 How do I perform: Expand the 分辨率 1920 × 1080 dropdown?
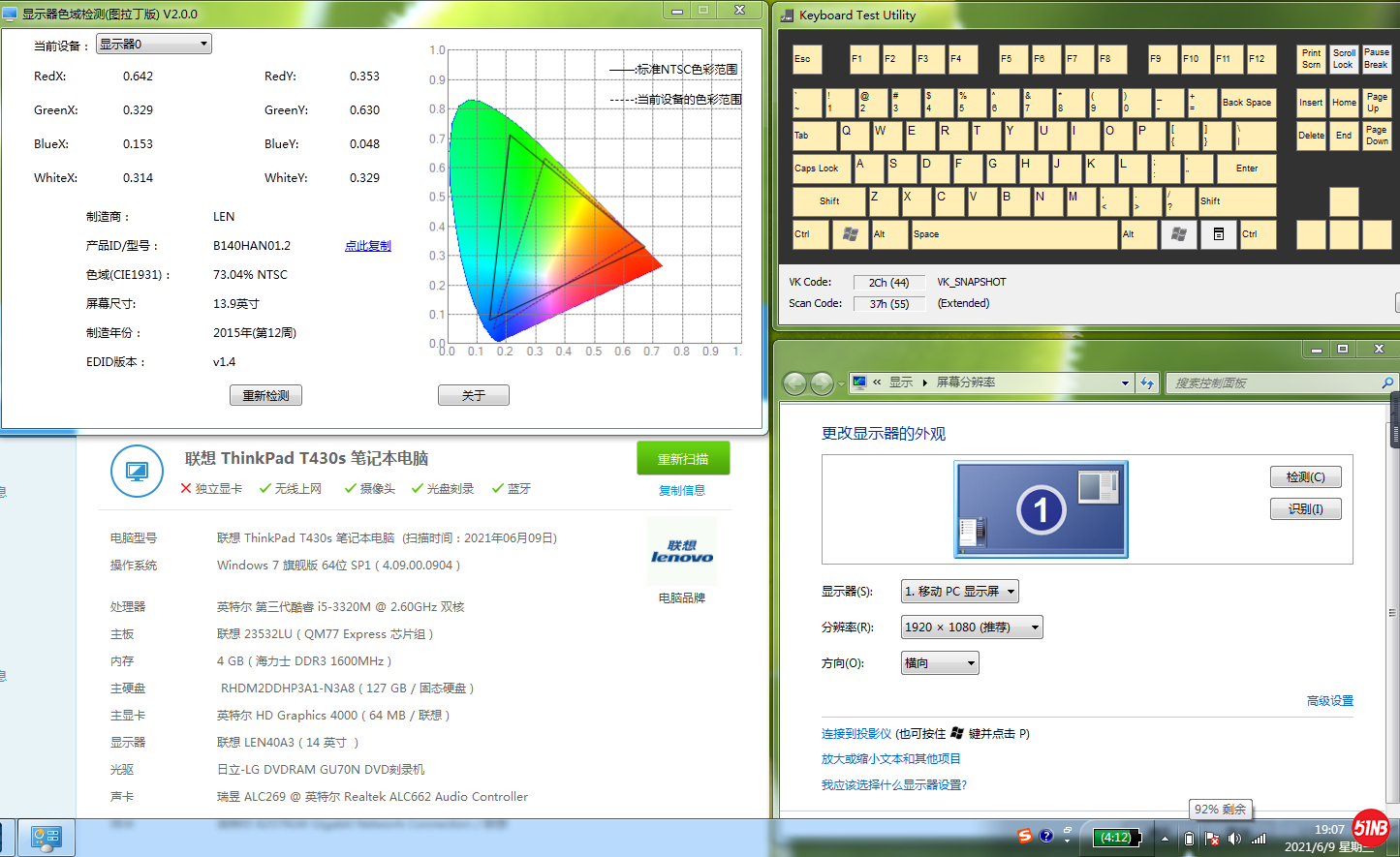click(x=971, y=627)
